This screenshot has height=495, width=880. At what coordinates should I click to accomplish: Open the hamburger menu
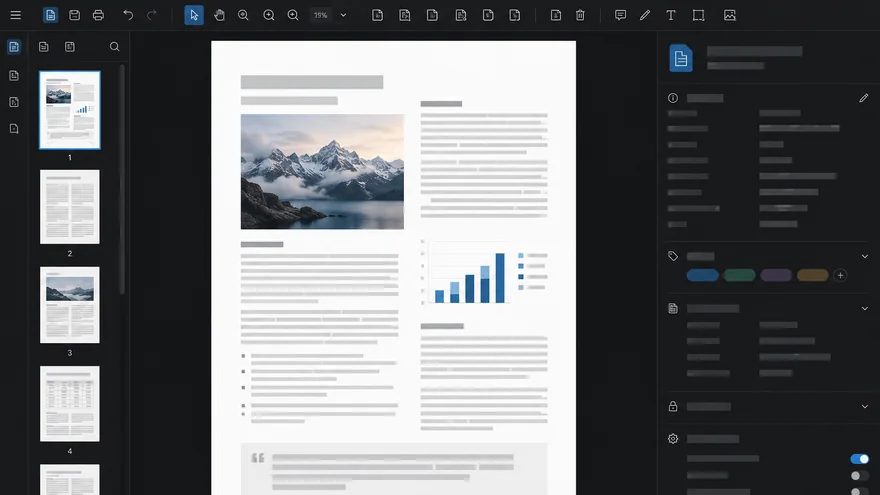(16, 15)
